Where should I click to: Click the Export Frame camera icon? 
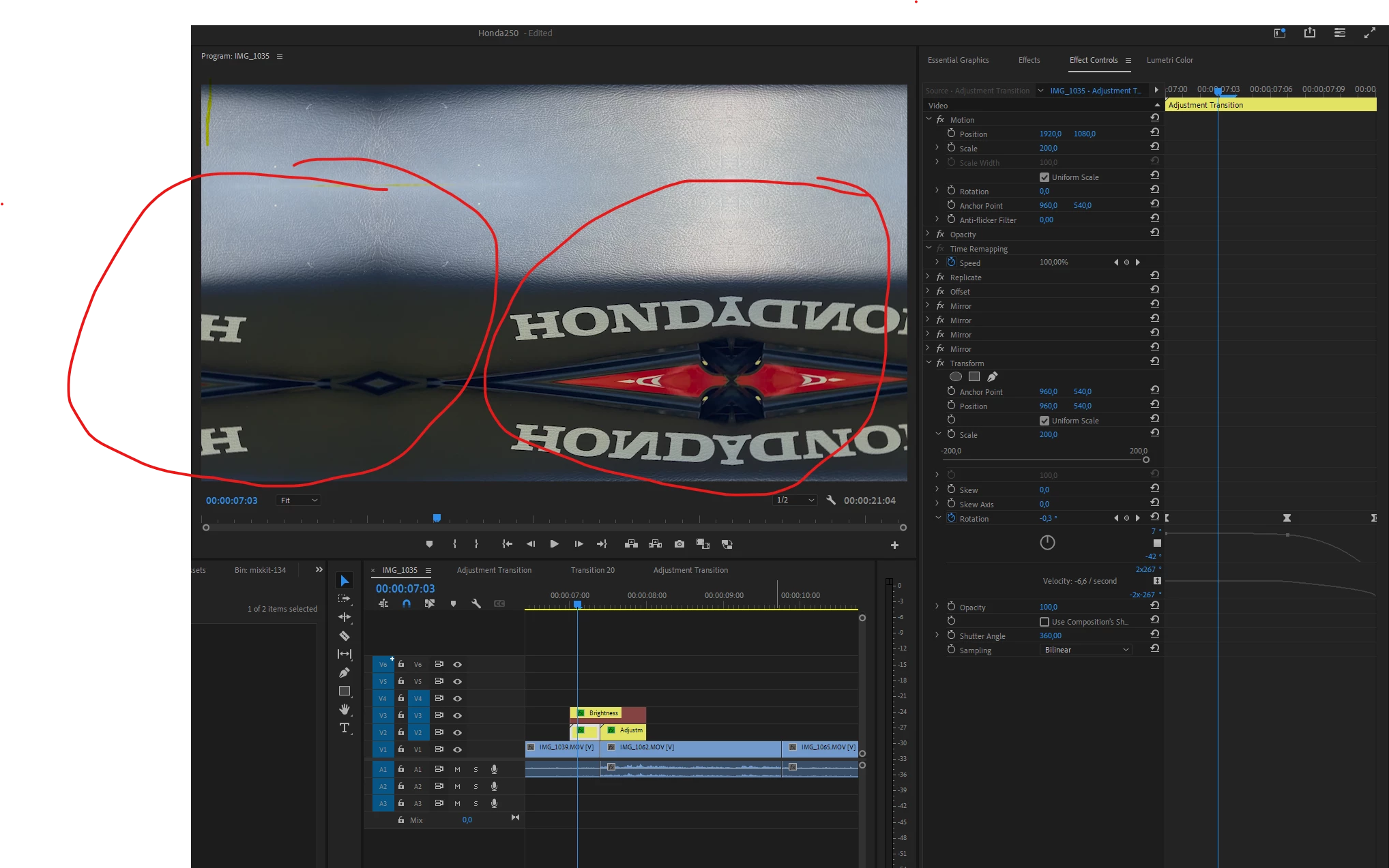[679, 544]
